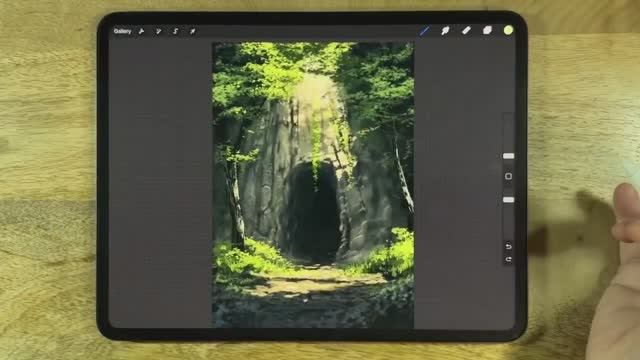This screenshot has width=640, height=360.
Task: Activate the Transform arrow tool
Action: coord(193,31)
